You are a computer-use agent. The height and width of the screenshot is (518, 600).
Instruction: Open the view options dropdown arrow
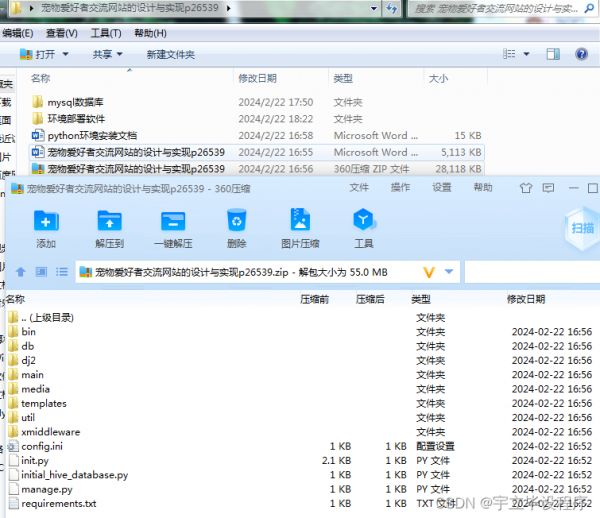point(527,54)
